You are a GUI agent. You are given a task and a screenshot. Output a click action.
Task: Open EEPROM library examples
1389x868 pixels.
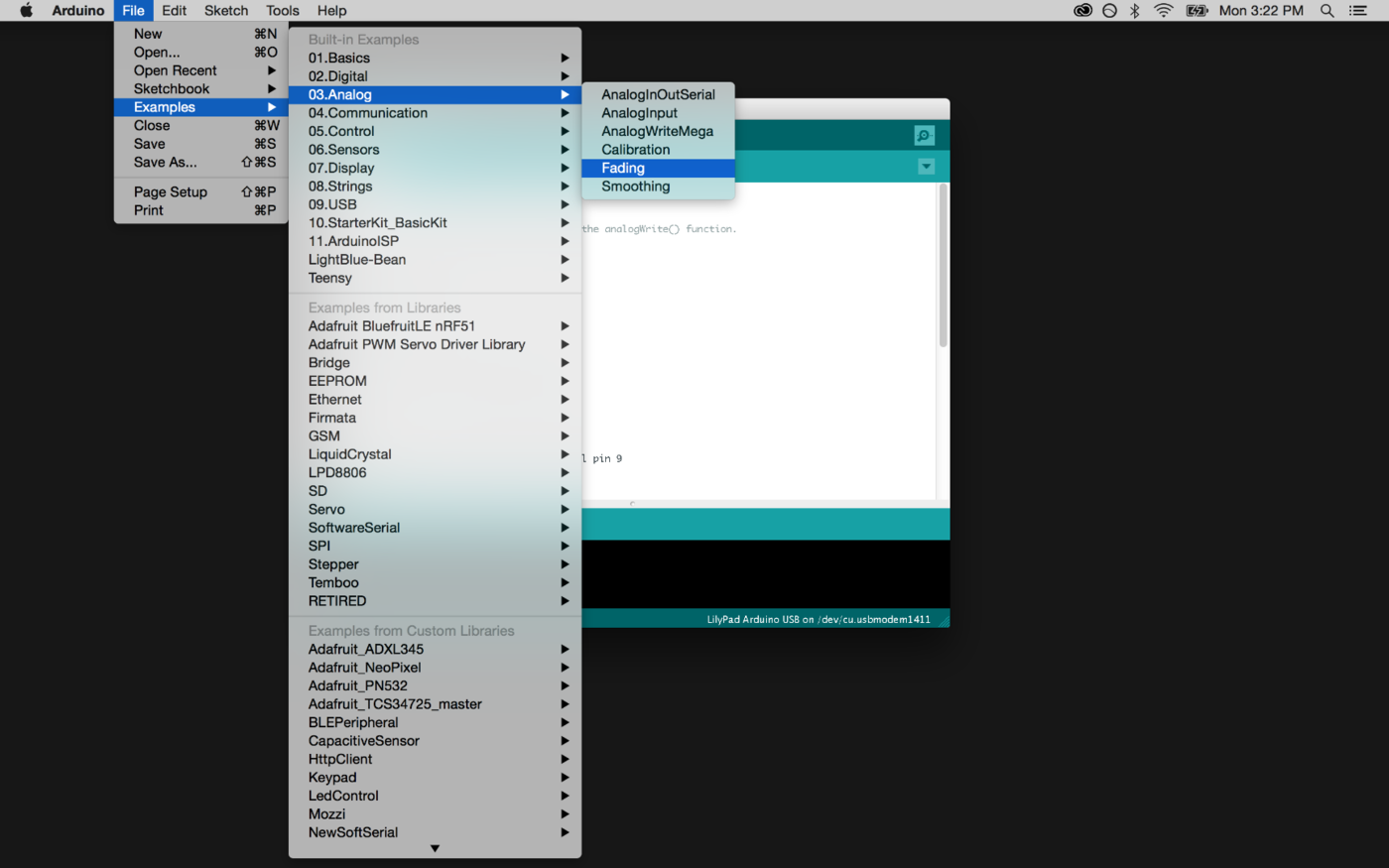coord(435,381)
